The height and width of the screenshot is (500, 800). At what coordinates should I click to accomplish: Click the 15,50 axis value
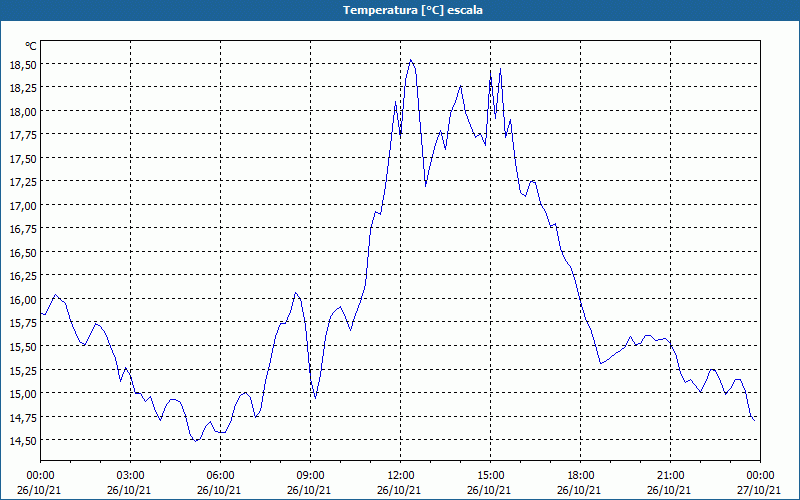23,346
